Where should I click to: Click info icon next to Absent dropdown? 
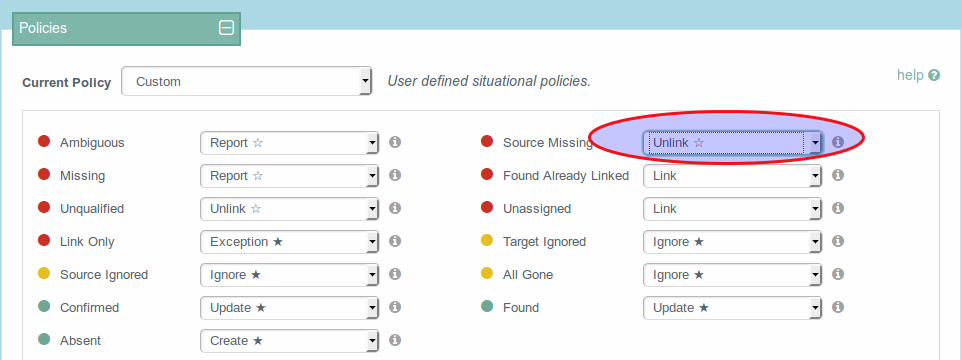point(395,340)
